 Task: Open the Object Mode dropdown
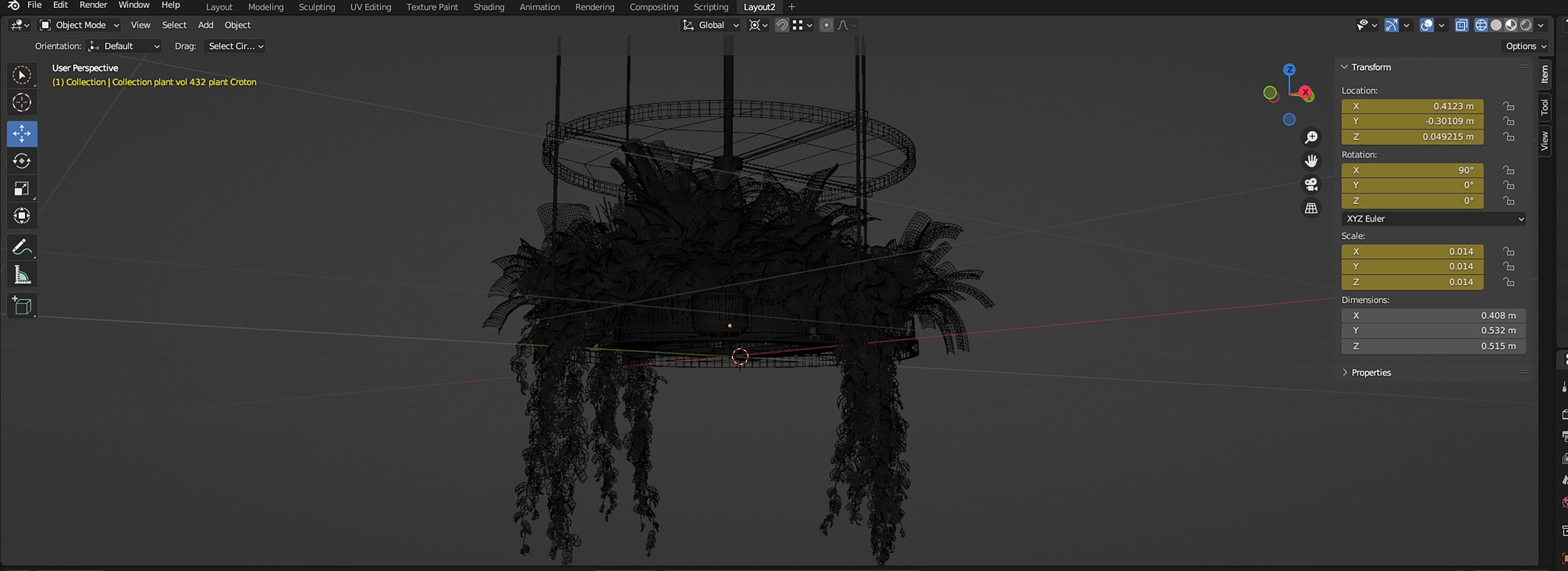[80, 25]
